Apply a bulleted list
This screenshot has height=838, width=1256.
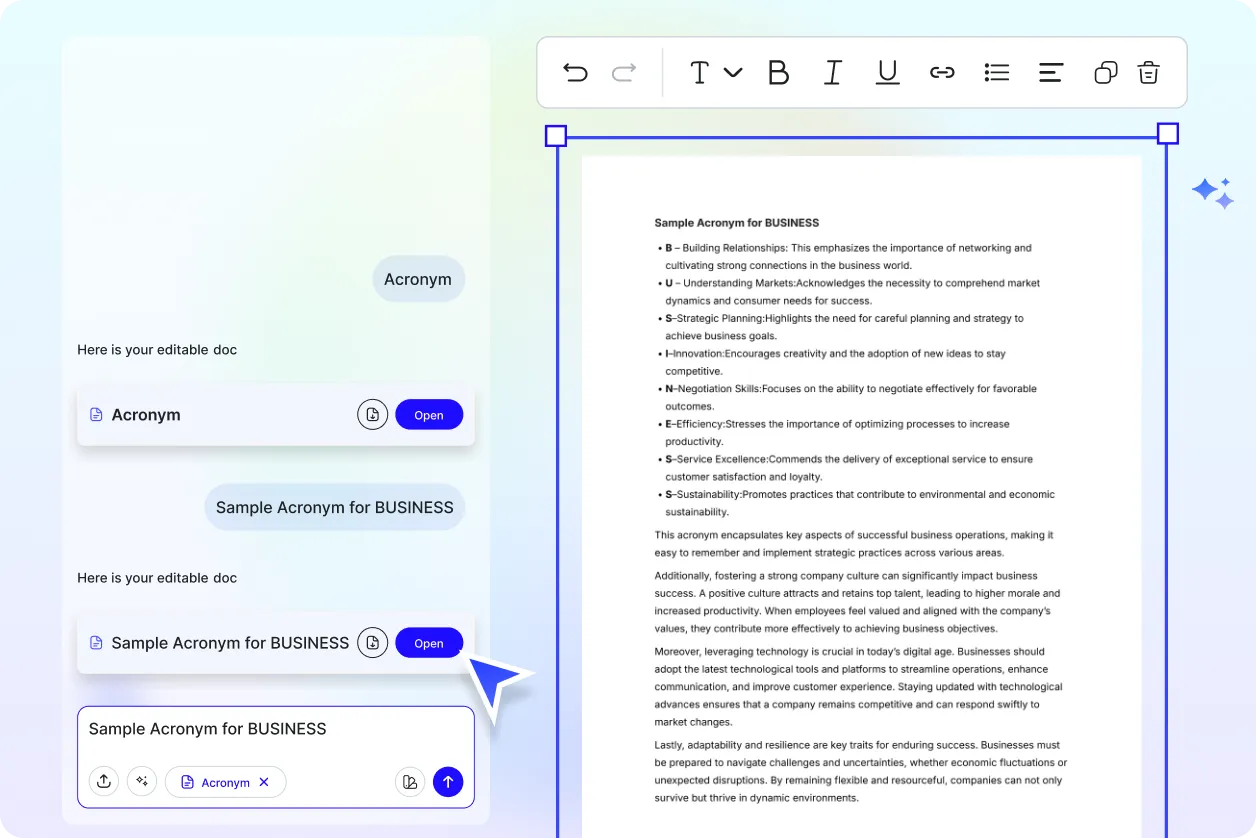997,72
